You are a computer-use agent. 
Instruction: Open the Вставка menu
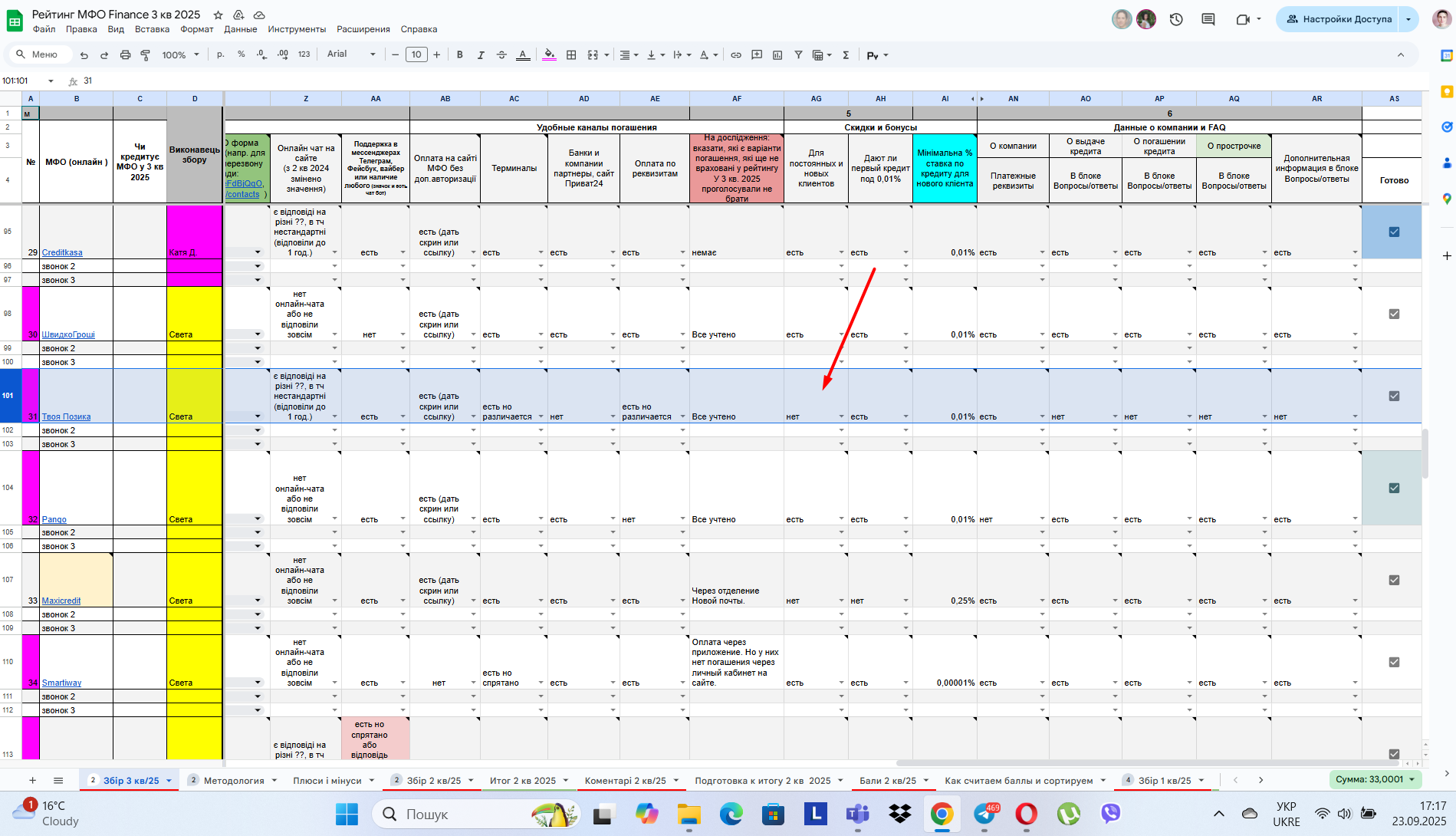152,29
